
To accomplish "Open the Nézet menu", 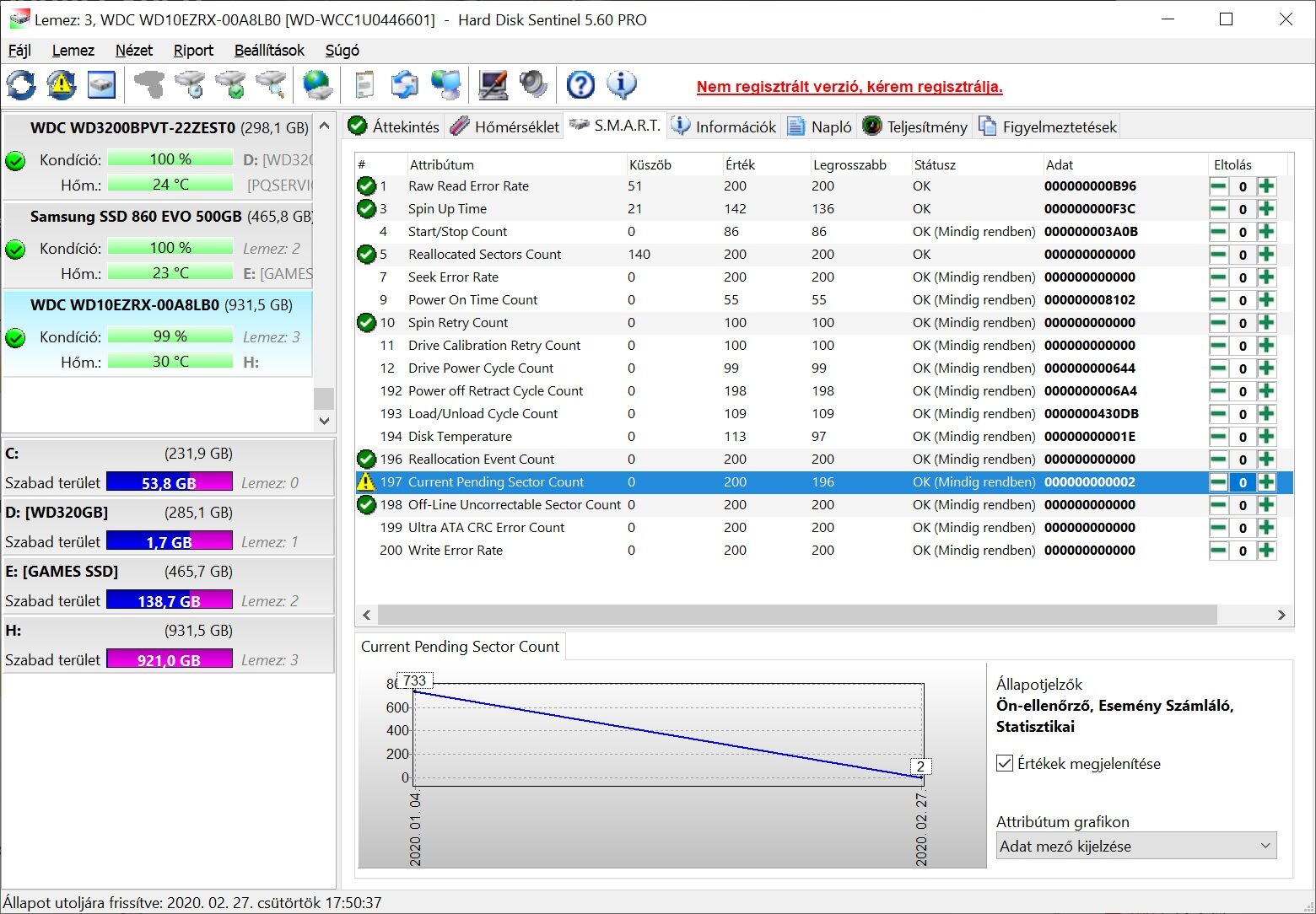I will coord(134,51).
